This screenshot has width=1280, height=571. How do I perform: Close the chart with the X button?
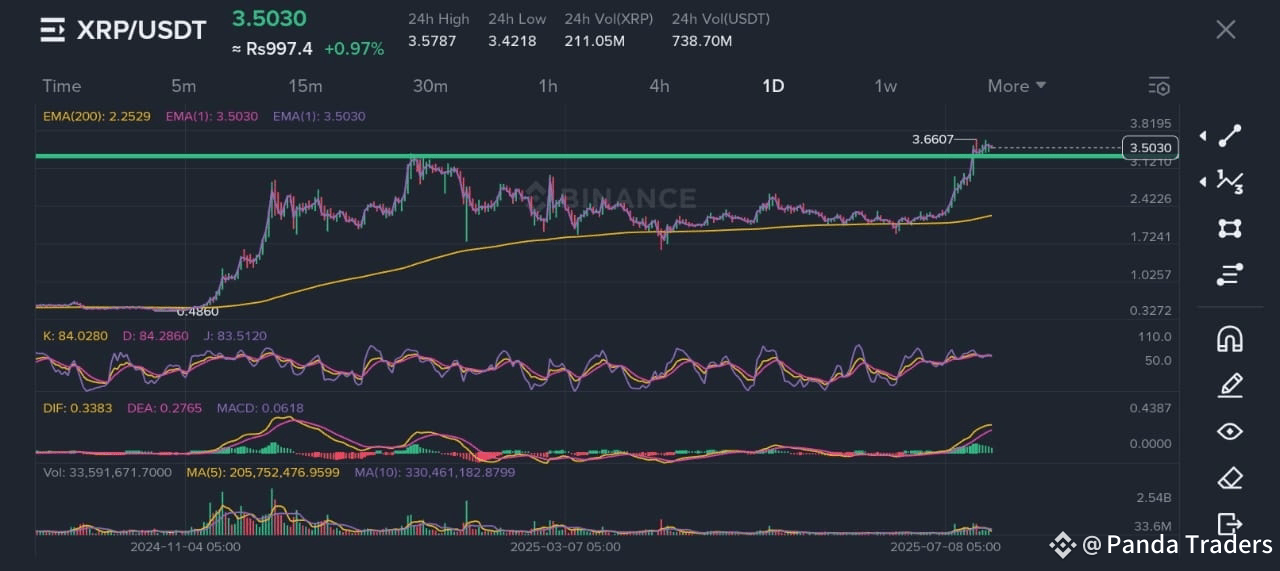click(x=1225, y=29)
